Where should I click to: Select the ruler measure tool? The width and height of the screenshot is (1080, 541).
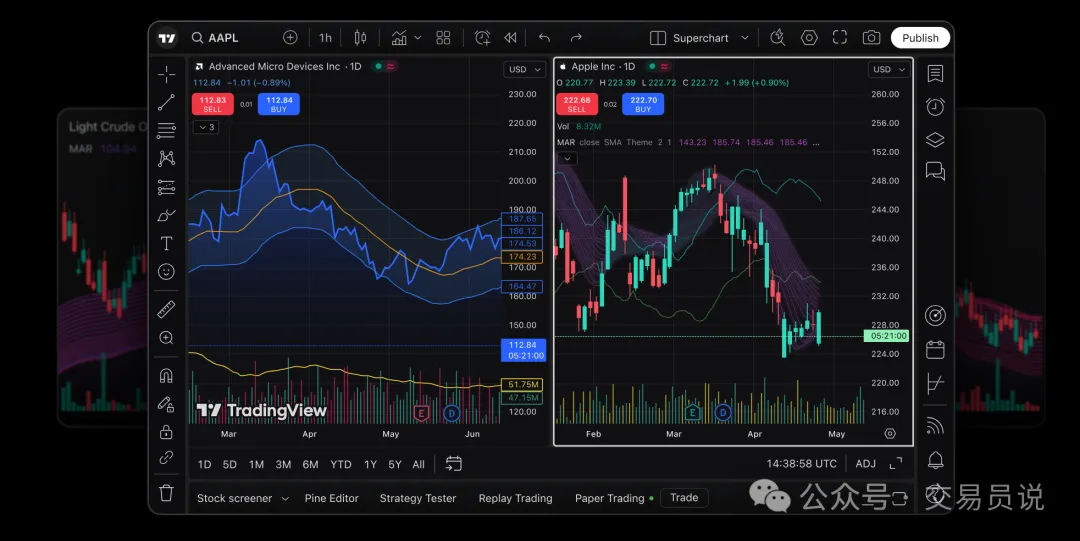pyautogui.click(x=166, y=309)
